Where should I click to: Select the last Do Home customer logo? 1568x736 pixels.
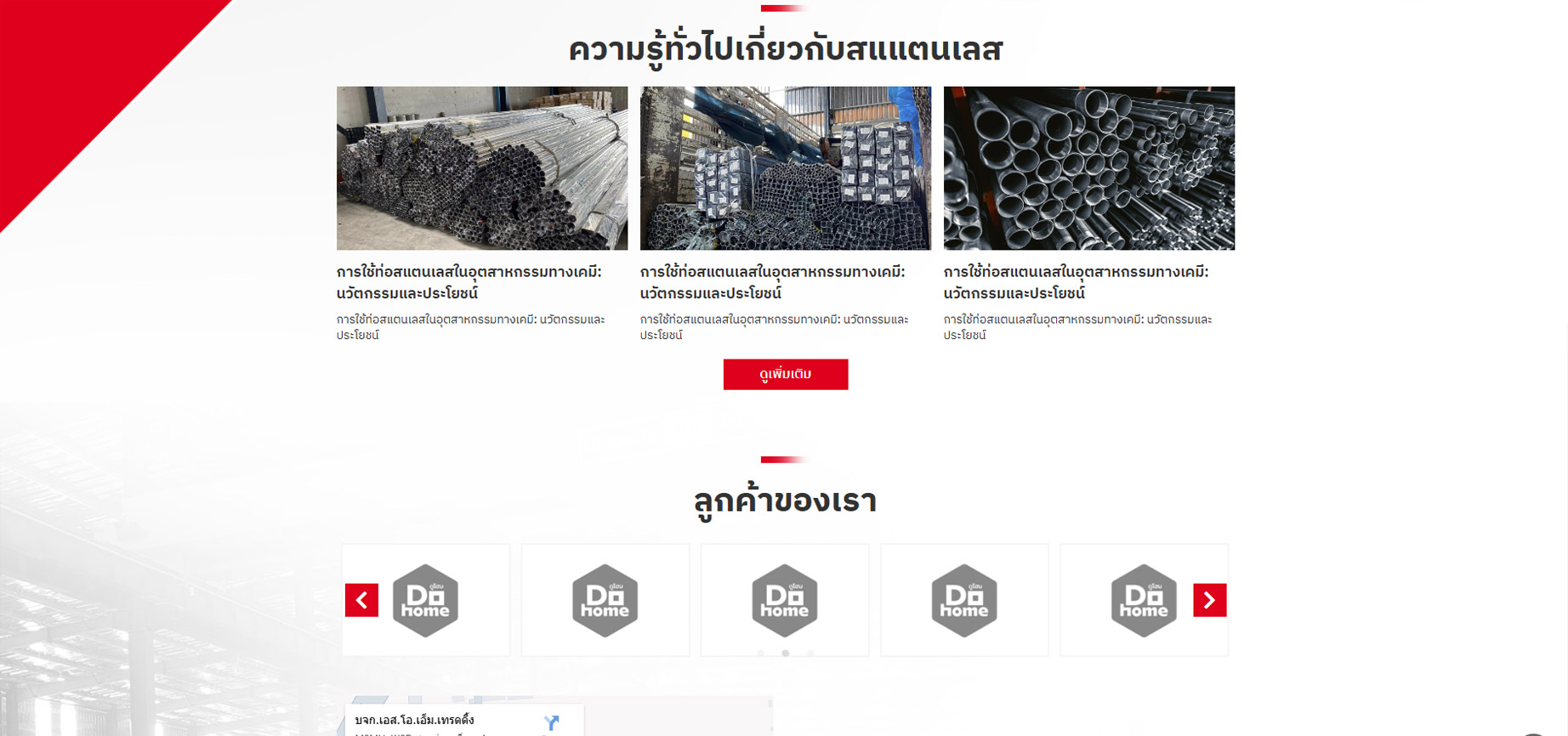pos(1144,601)
